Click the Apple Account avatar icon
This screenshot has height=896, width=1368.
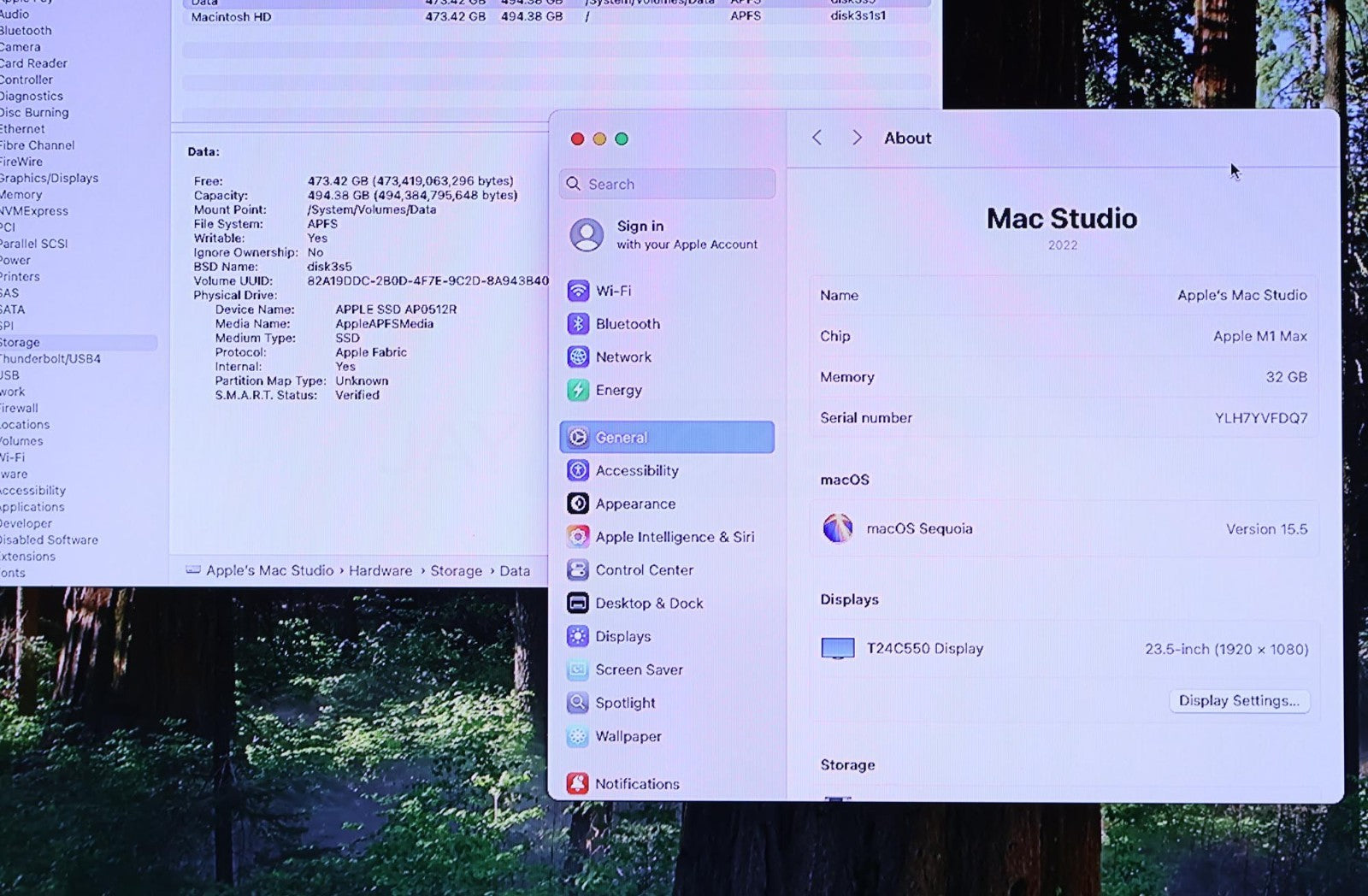pyautogui.click(x=587, y=234)
